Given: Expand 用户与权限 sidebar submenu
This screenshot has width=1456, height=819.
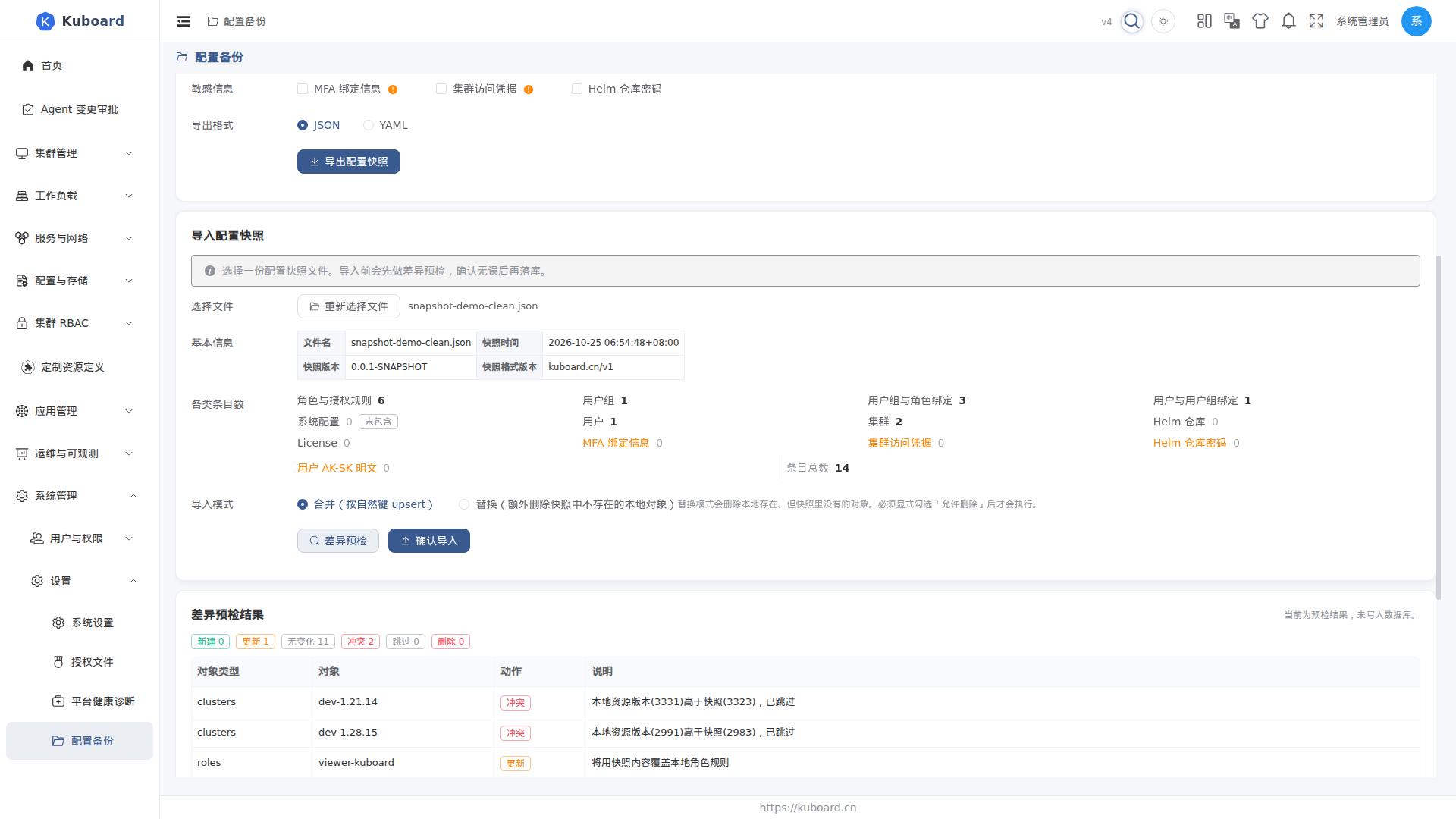Looking at the screenshot, I should point(80,538).
